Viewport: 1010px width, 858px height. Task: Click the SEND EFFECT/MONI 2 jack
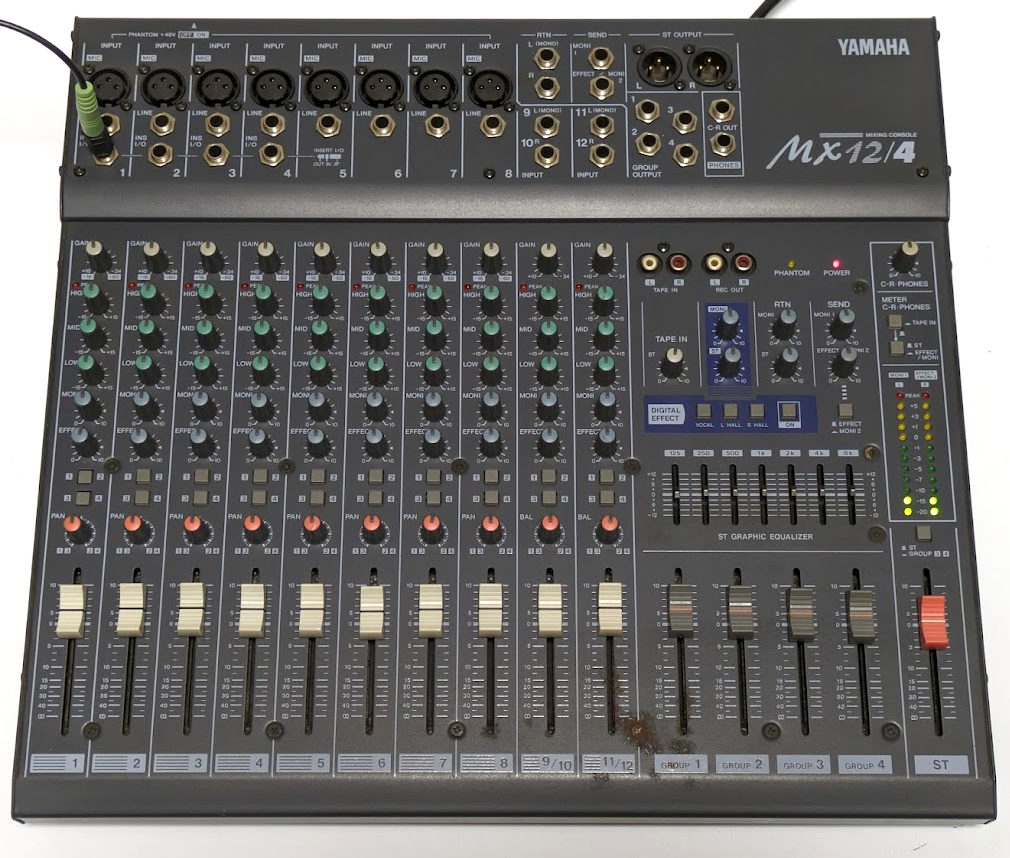tap(602, 87)
